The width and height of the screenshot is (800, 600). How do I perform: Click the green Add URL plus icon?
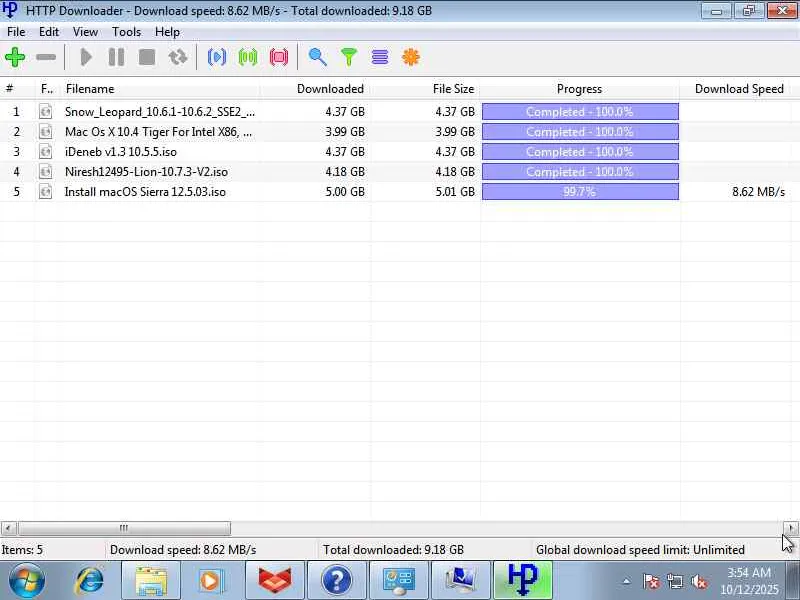coord(15,57)
